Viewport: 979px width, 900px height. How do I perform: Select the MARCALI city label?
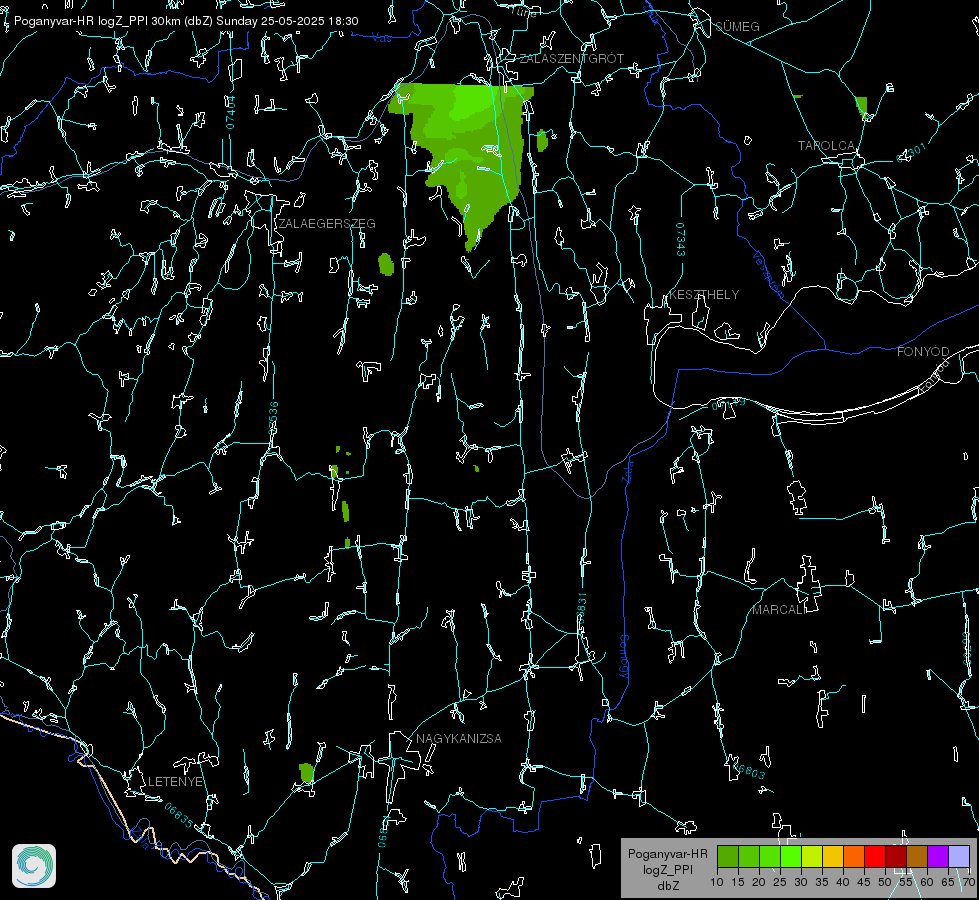click(x=778, y=610)
